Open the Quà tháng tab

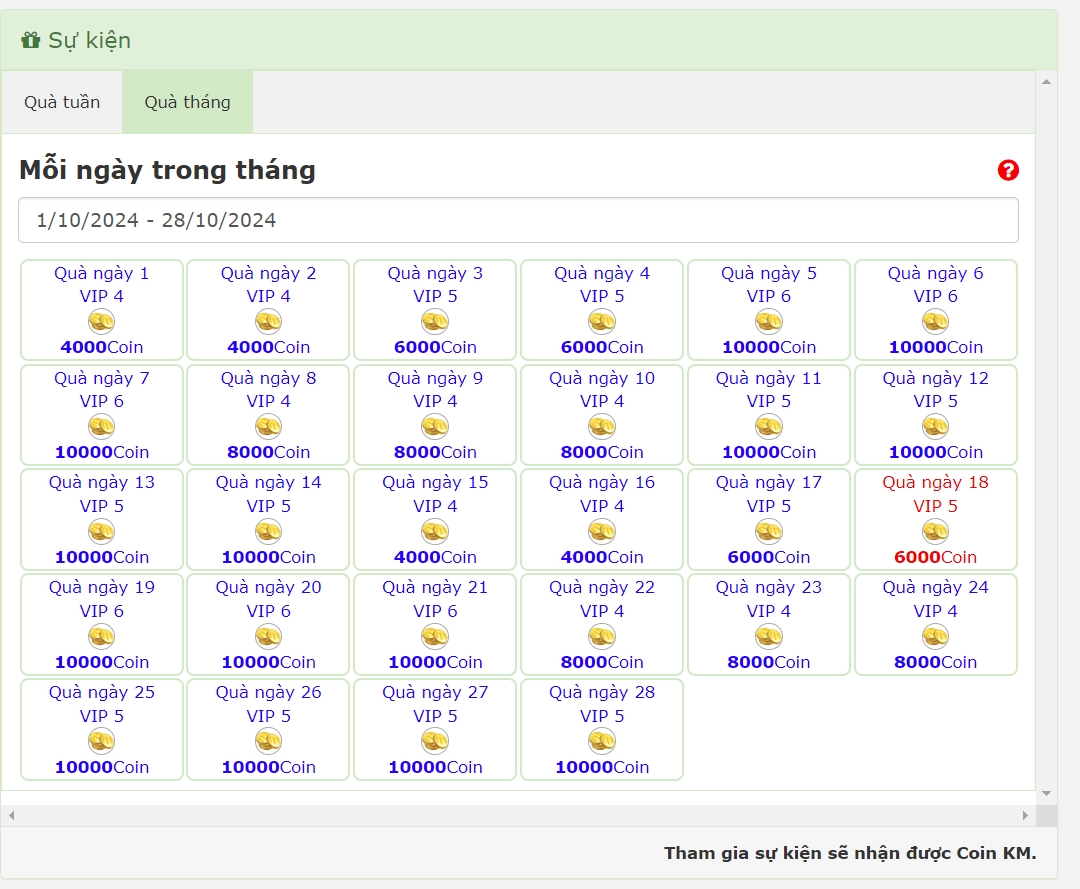click(x=187, y=102)
